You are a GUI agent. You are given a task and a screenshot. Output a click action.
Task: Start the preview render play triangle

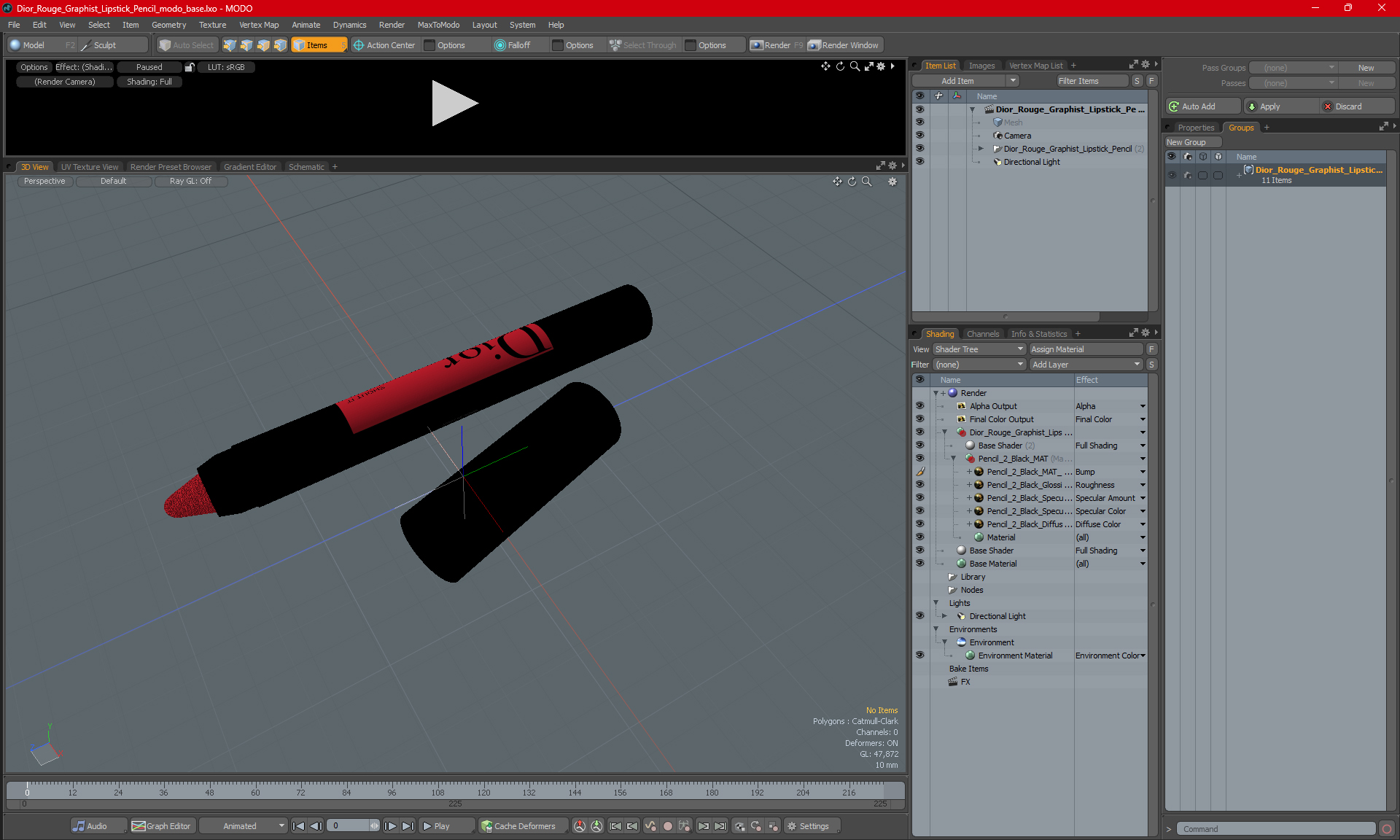(x=454, y=103)
